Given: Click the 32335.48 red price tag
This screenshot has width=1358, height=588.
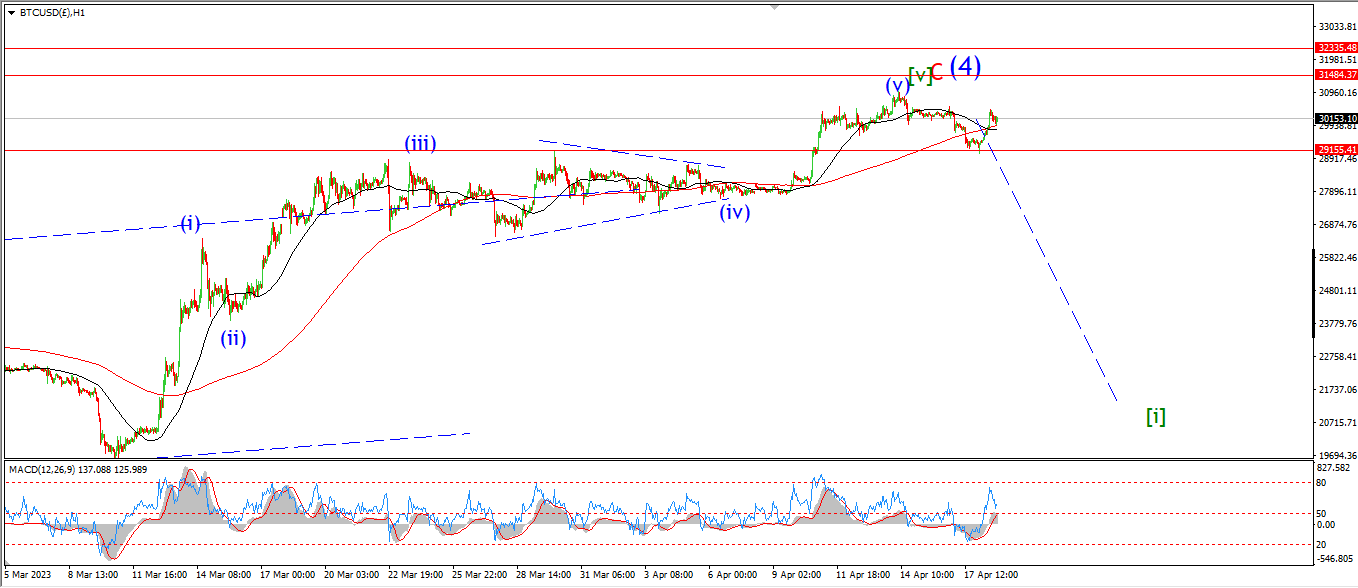Looking at the screenshot, I should [1337, 47].
